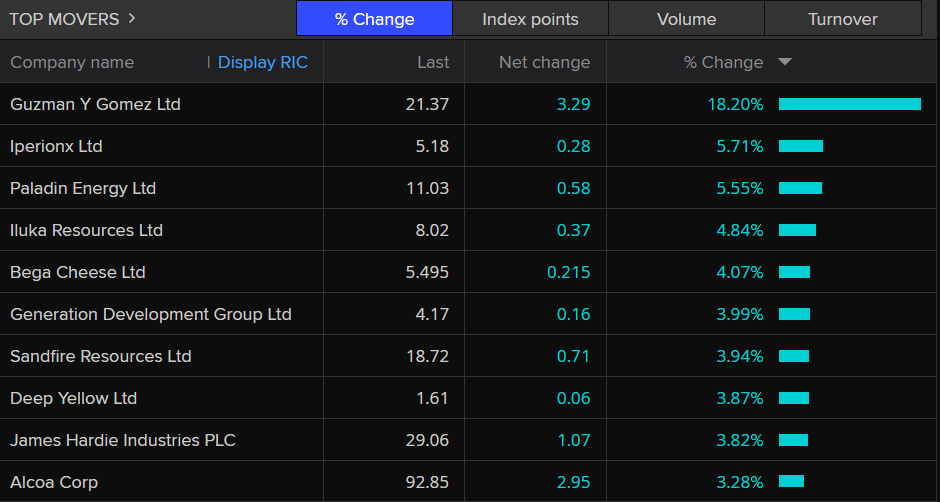
Task: Click net change value 0.28
Action: 574,146
